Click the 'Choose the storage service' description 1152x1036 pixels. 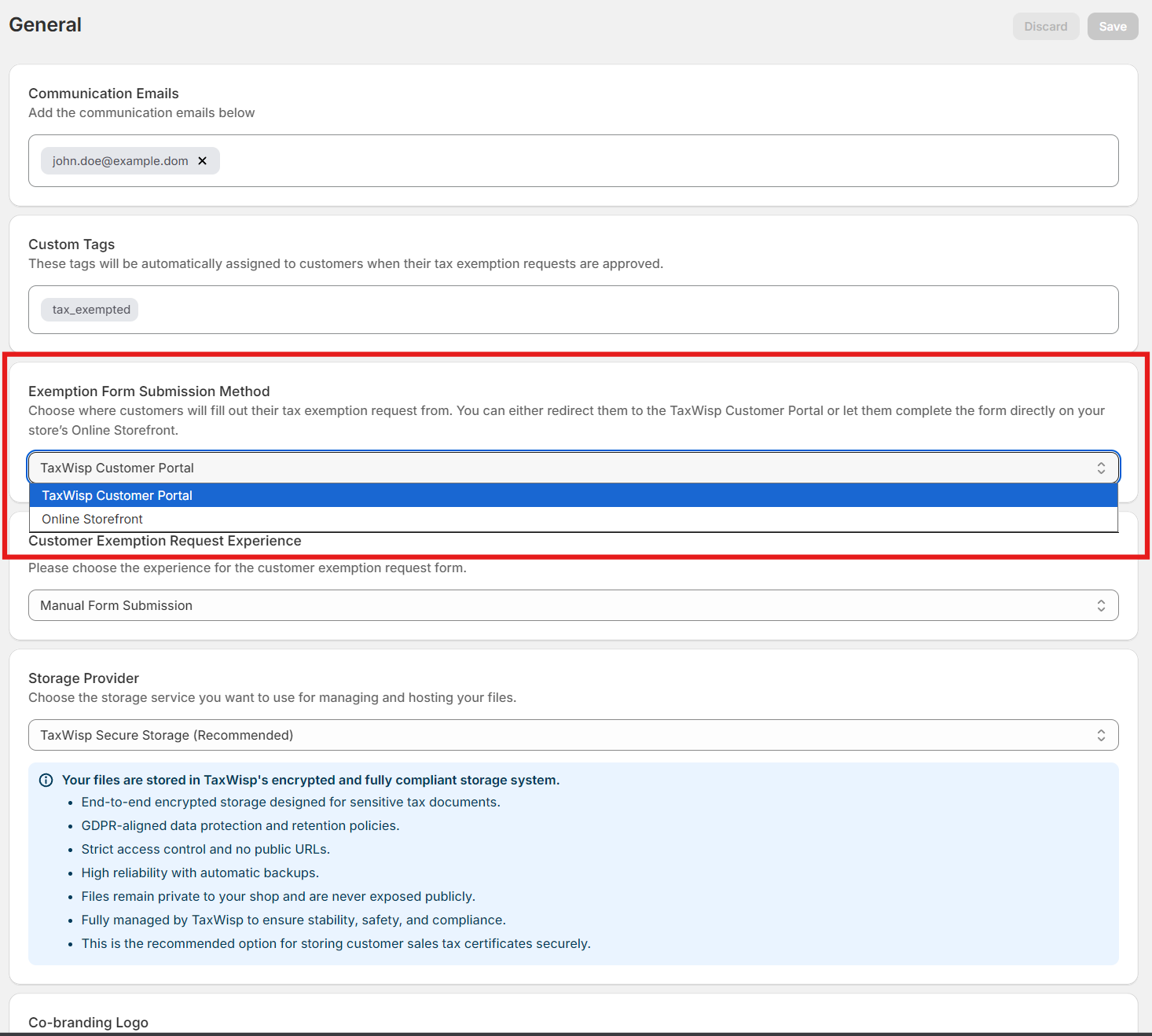tap(273, 698)
